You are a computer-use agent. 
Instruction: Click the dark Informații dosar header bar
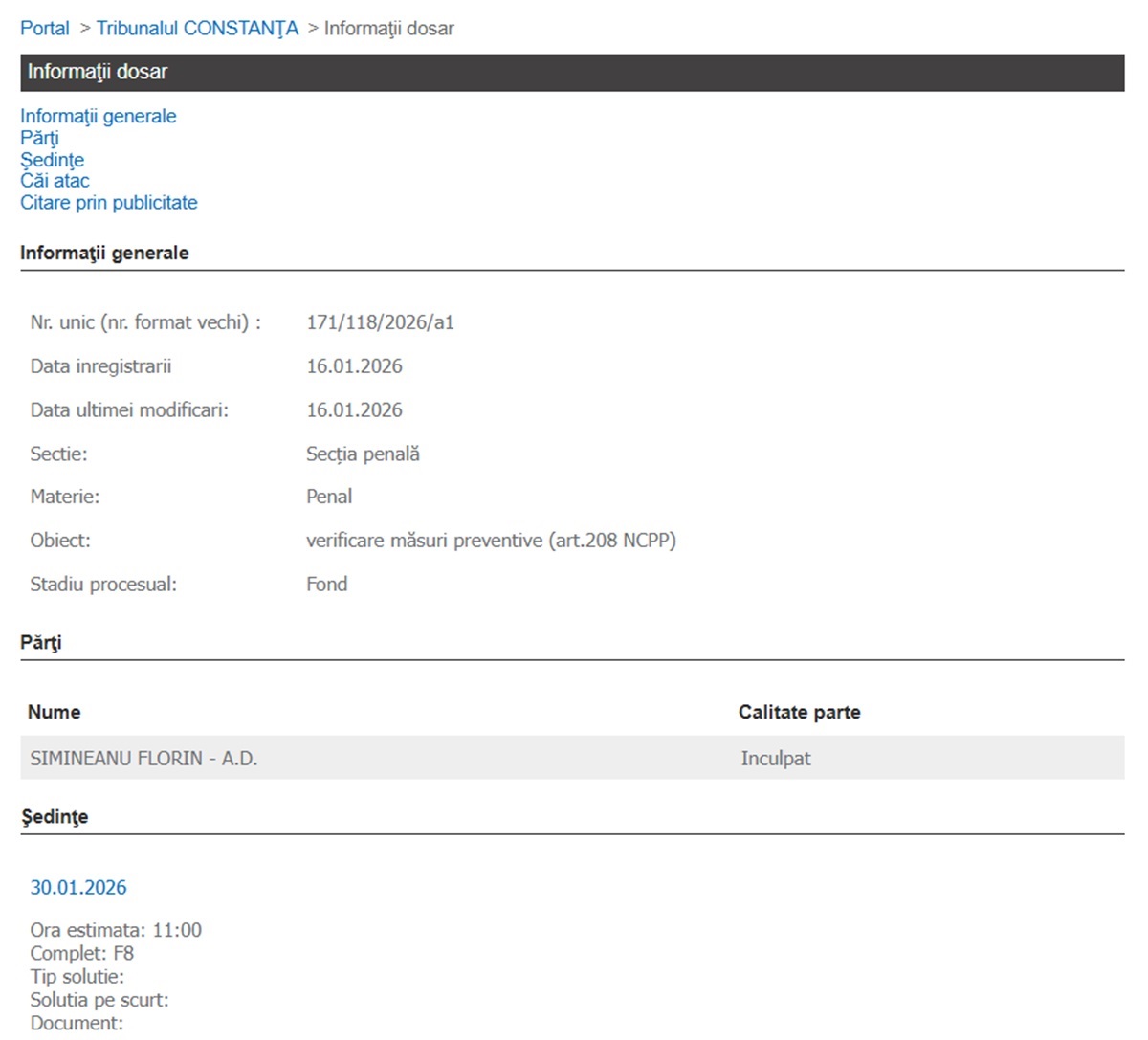point(572,73)
